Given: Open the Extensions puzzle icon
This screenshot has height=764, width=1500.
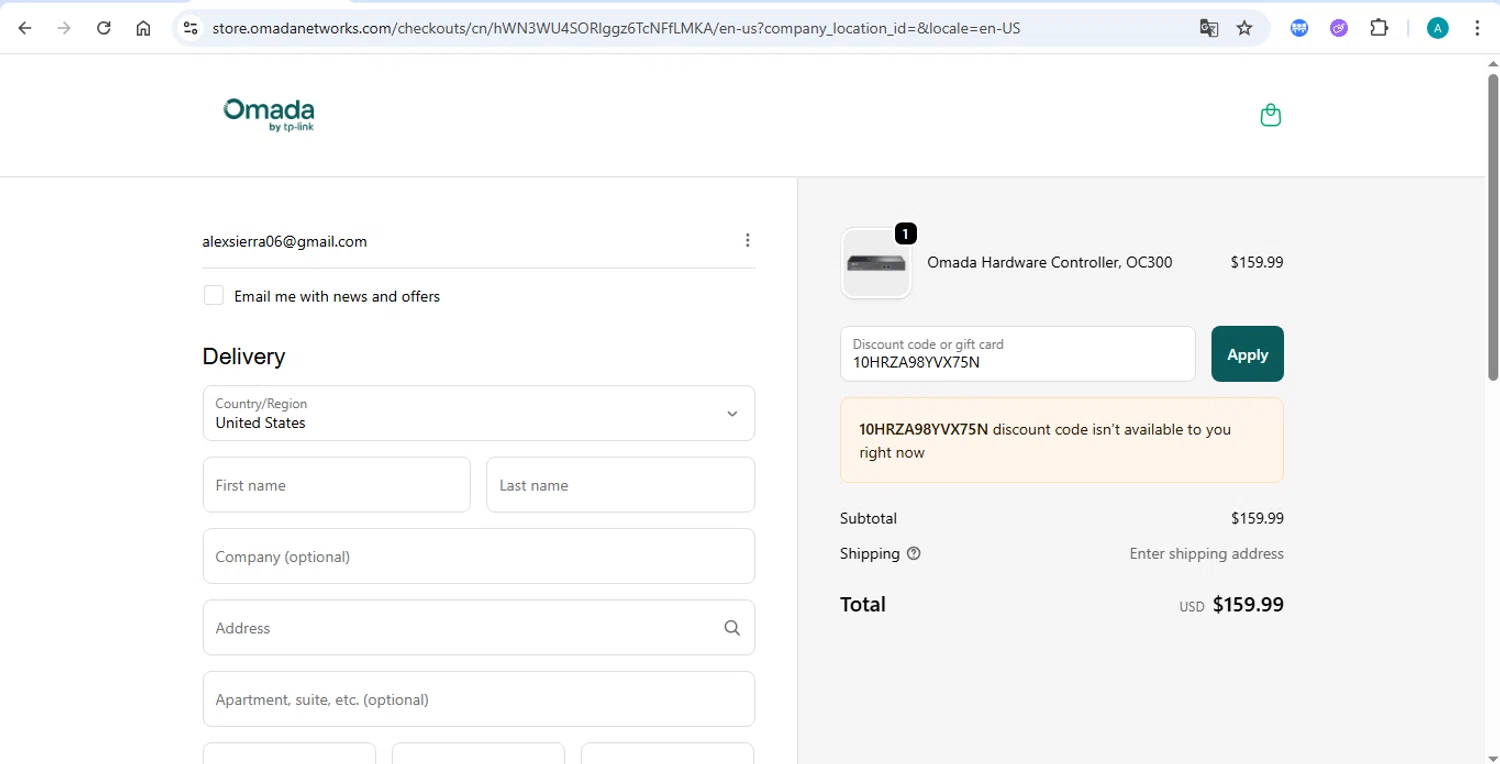Looking at the screenshot, I should (1379, 28).
